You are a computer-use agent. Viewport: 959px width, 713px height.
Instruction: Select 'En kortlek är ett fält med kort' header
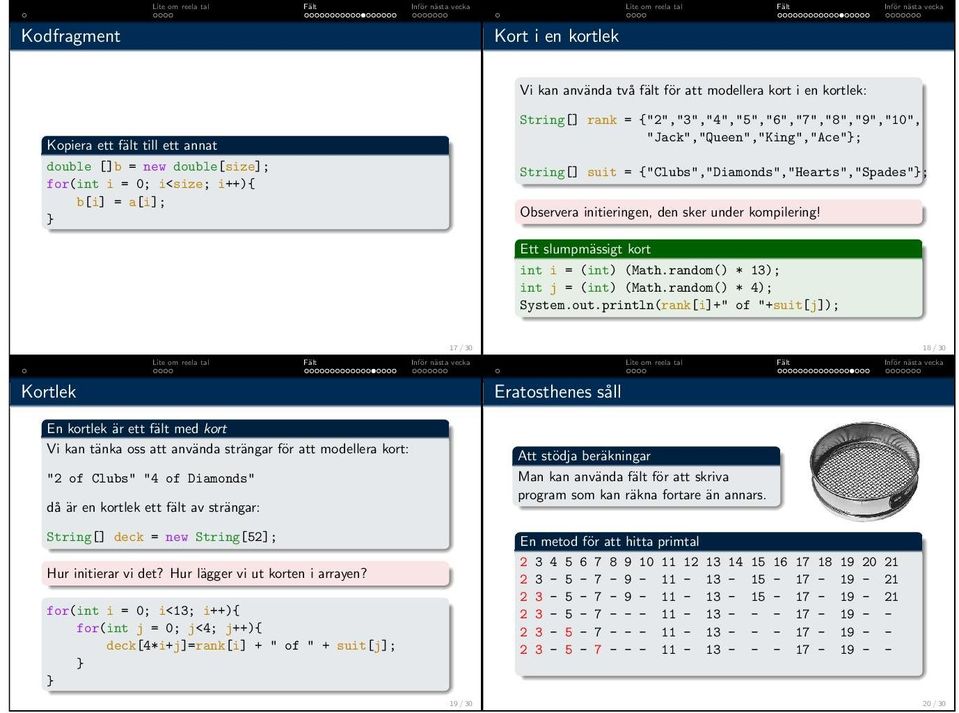[245, 428]
